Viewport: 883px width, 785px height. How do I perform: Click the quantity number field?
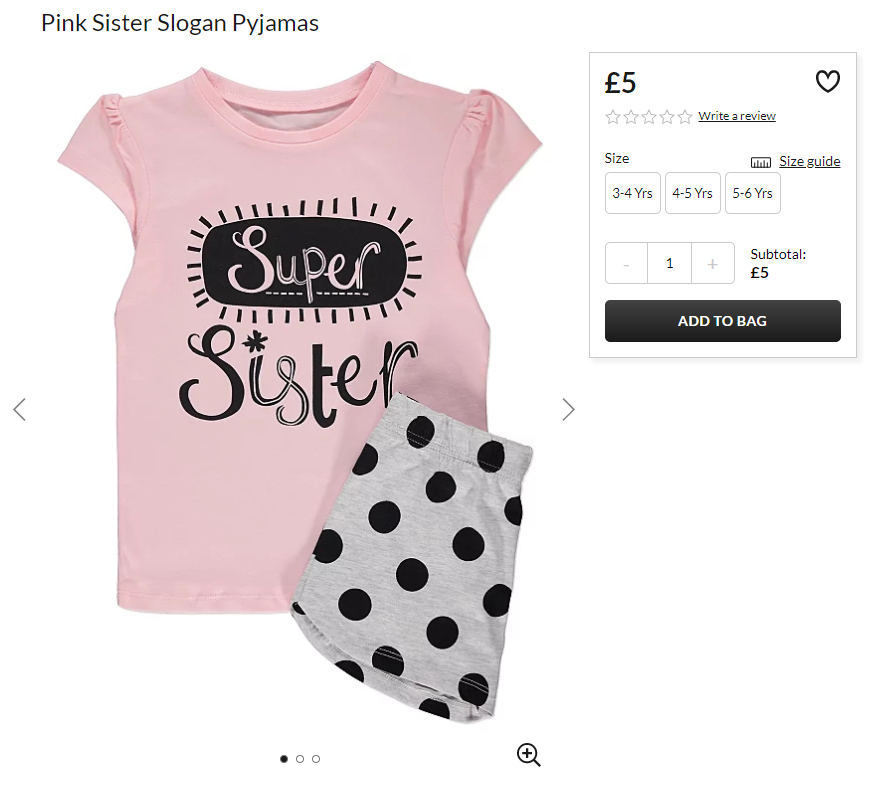pyautogui.click(x=670, y=264)
